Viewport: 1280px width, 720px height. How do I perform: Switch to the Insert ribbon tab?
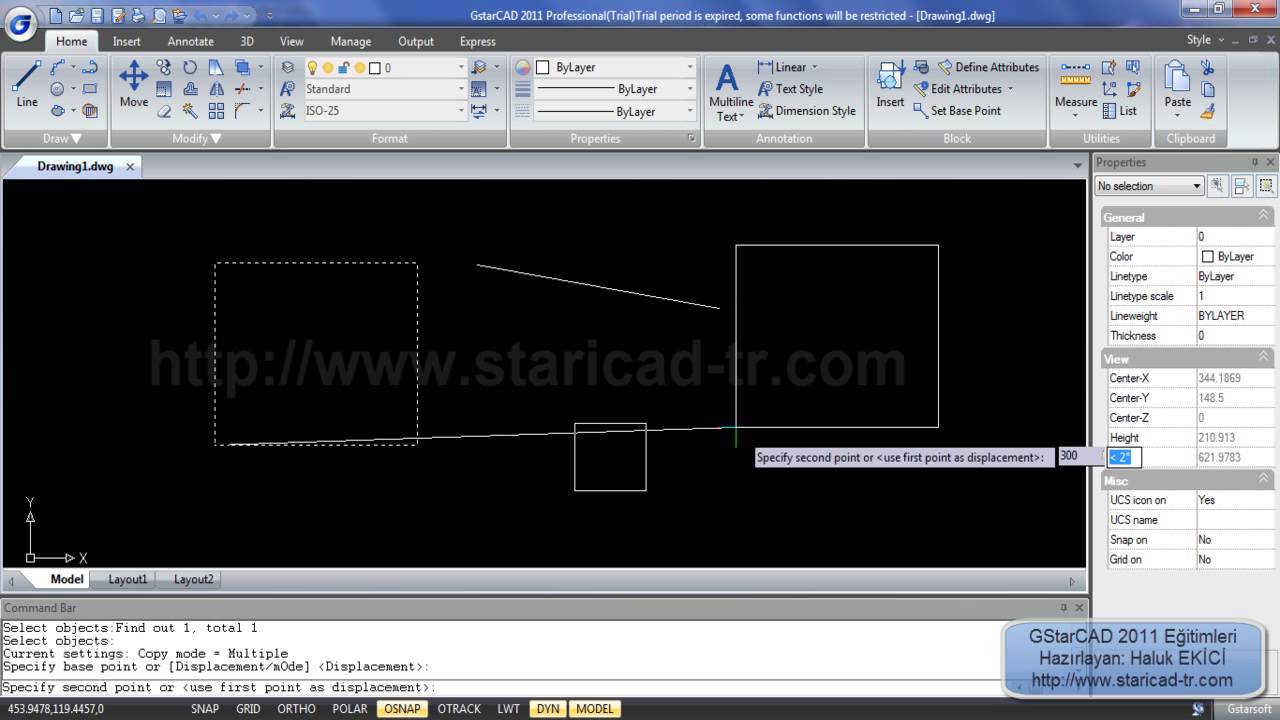point(126,41)
